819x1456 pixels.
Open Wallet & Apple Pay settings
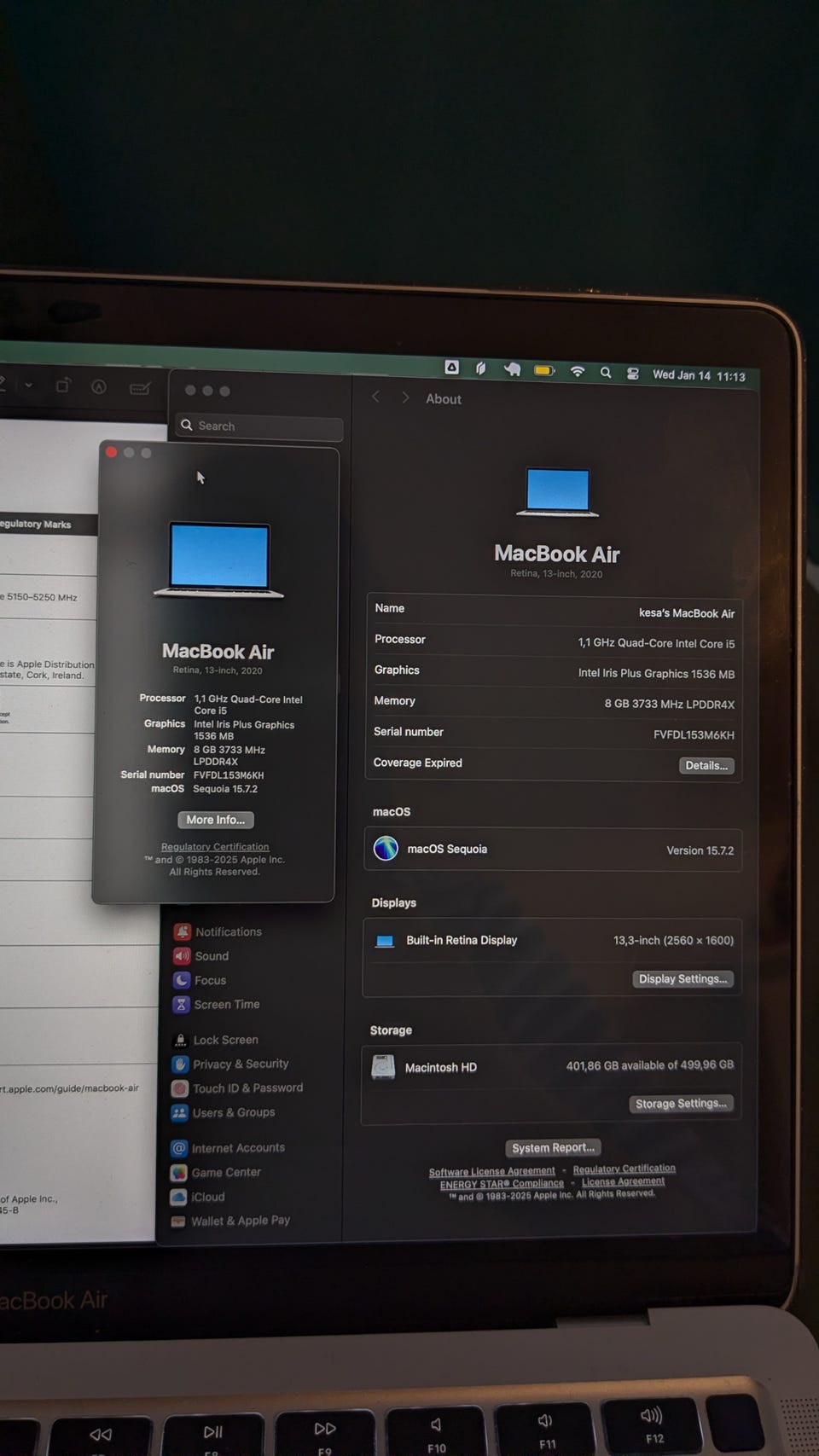[x=229, y=1221]
